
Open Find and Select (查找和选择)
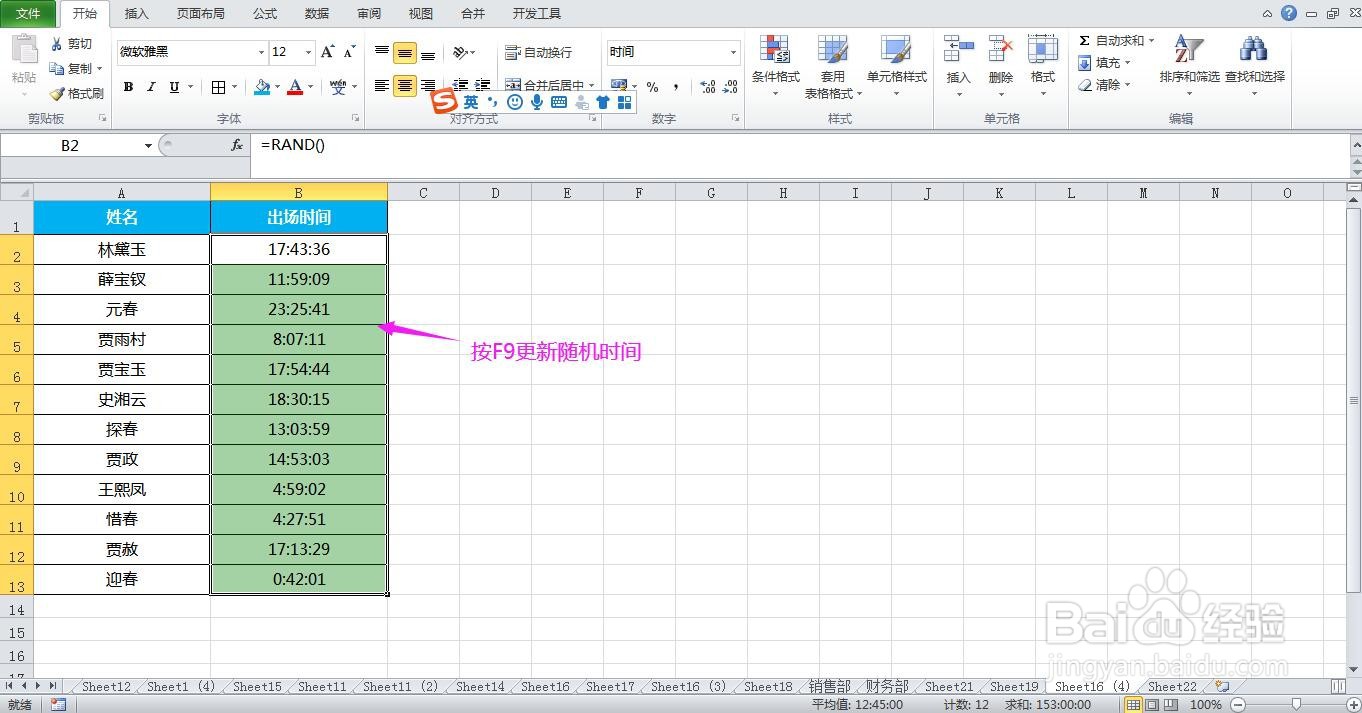coord(1255,66)
